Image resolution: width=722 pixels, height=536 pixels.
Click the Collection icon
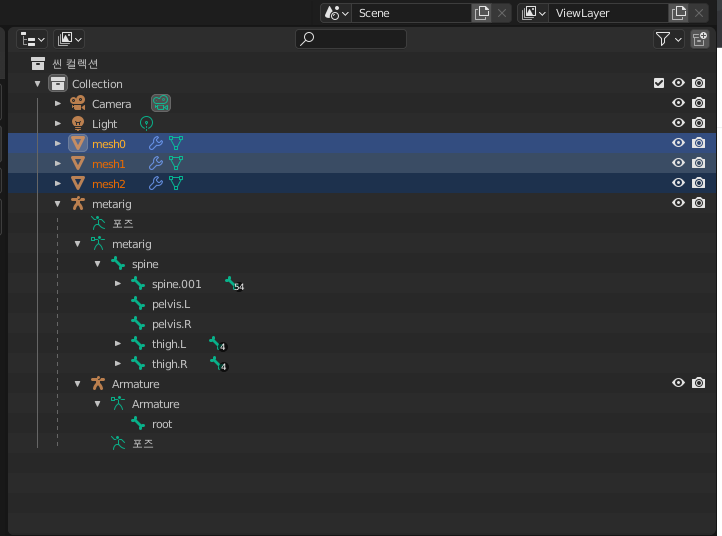coord(58,83)
